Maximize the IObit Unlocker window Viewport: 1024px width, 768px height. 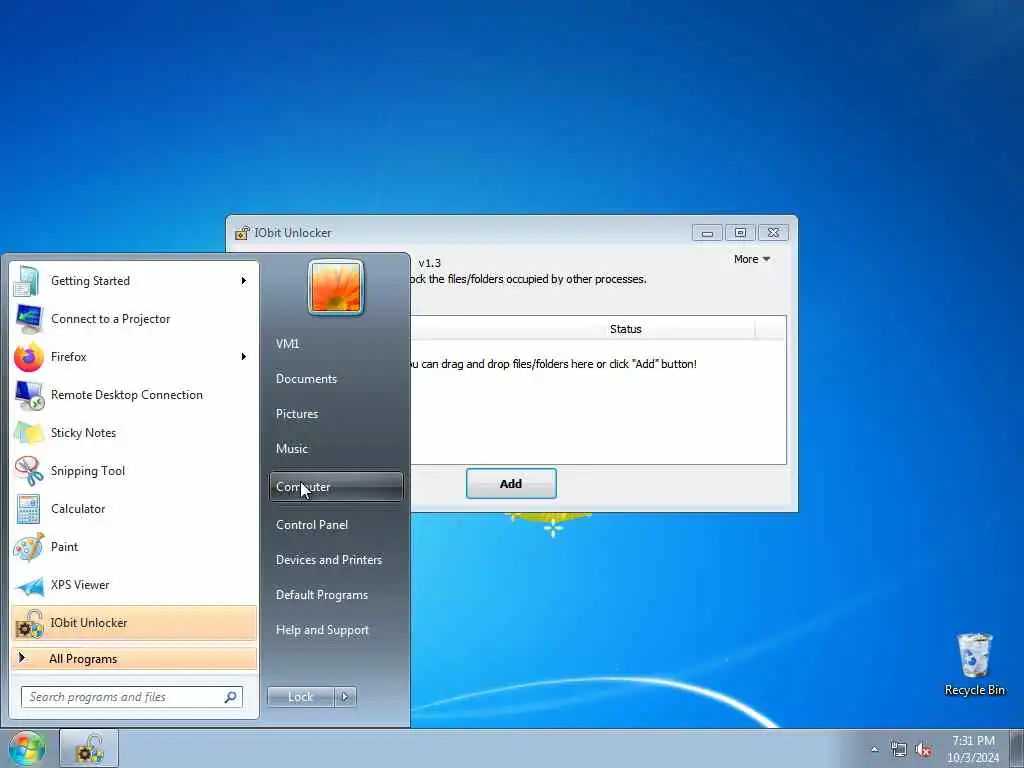(740, 233)
